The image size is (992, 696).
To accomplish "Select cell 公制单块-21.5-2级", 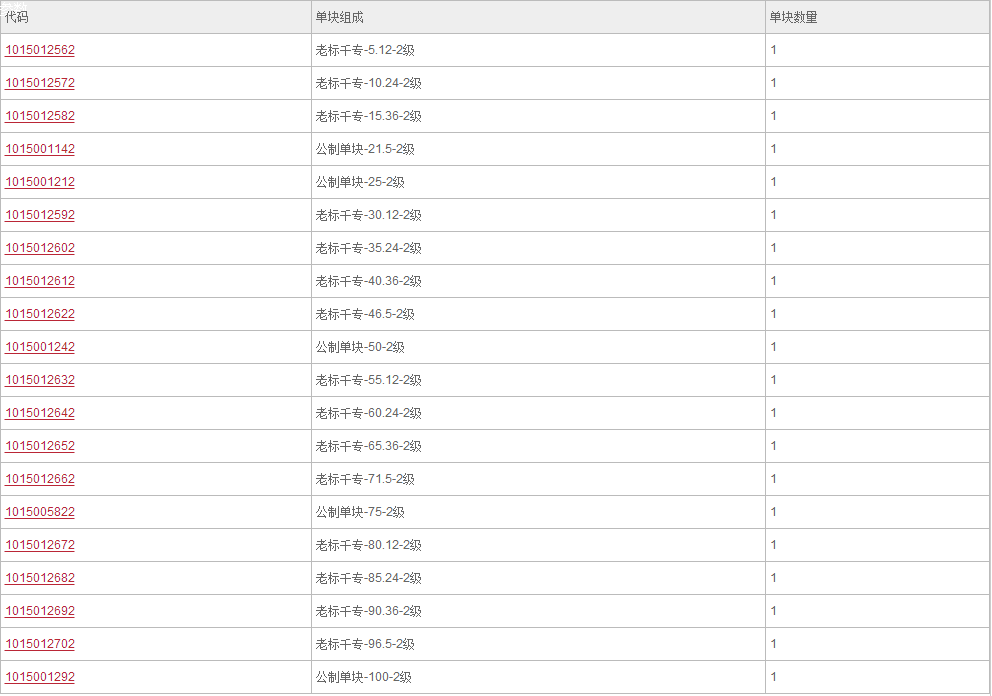I will [538, 149].
